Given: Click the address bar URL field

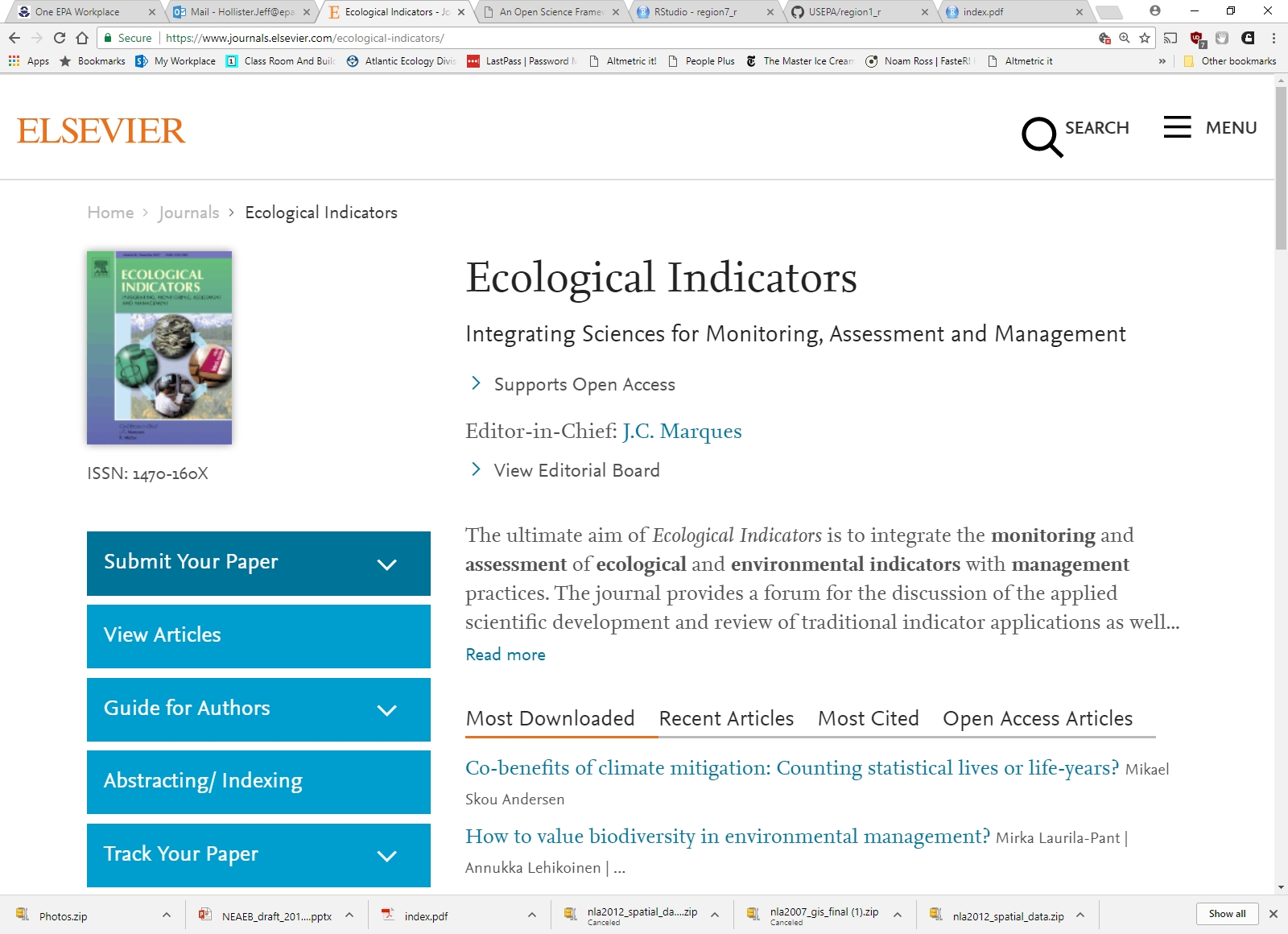Looking at the screenshot, I should (x=628, y=38).
